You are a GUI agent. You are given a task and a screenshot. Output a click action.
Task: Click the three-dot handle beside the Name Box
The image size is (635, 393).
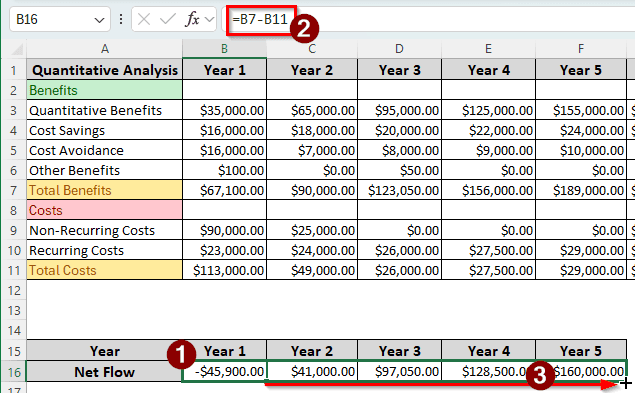coord(121,19)
